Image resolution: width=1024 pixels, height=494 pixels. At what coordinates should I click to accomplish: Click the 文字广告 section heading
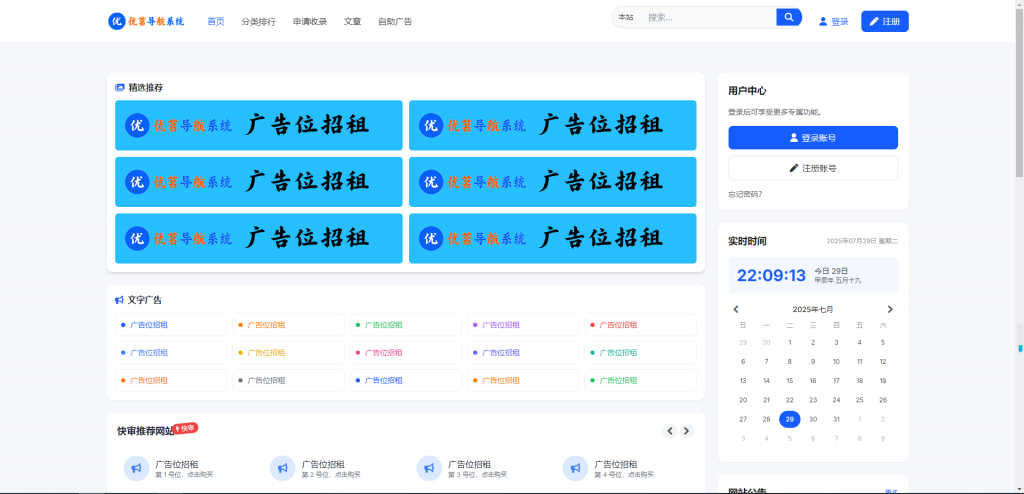(x=145, y=300)
